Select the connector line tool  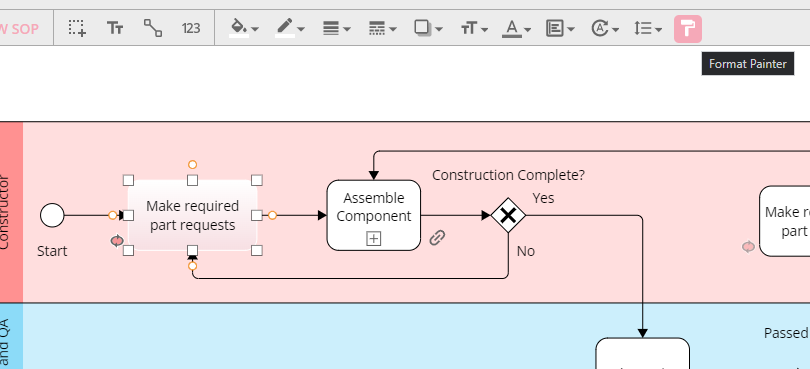pyautogui.click(x=152, y=28)
